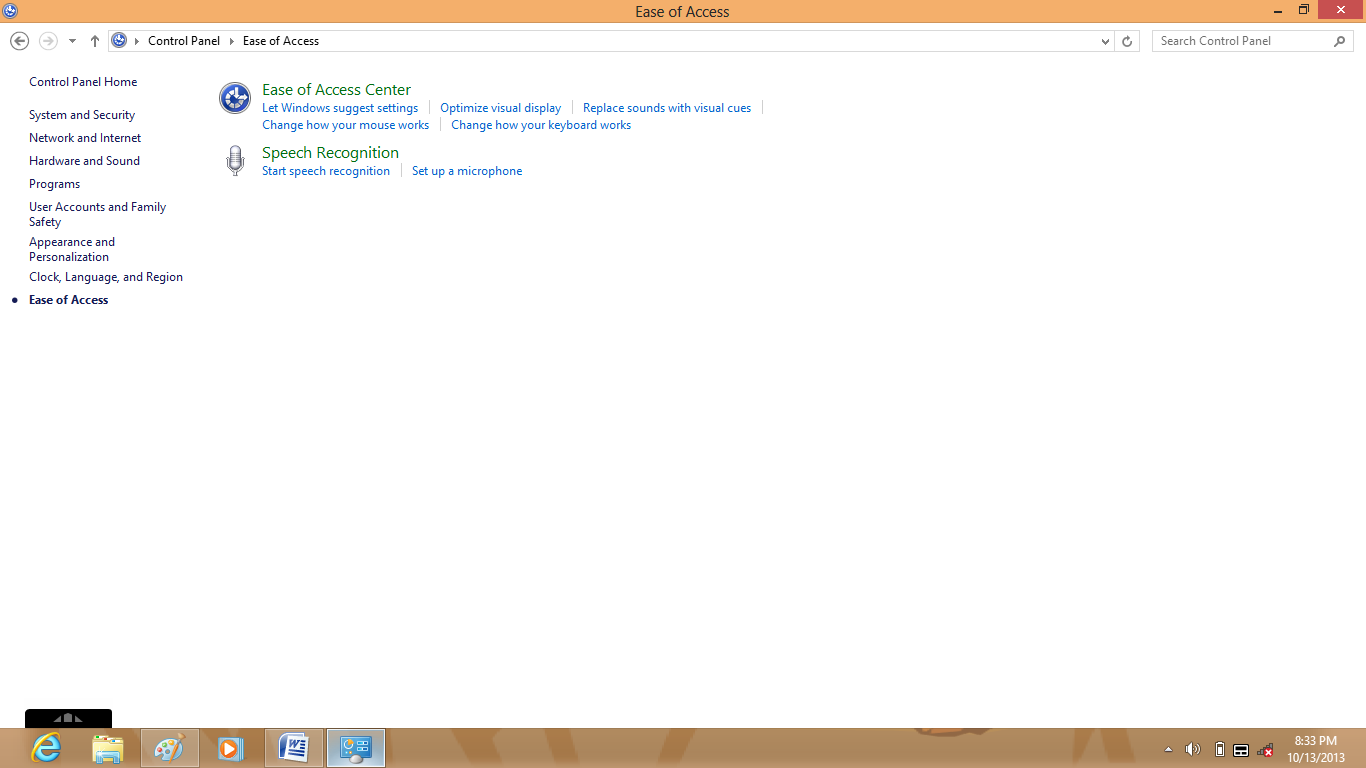Open the Speech Recognition heading

pos(330,153)
